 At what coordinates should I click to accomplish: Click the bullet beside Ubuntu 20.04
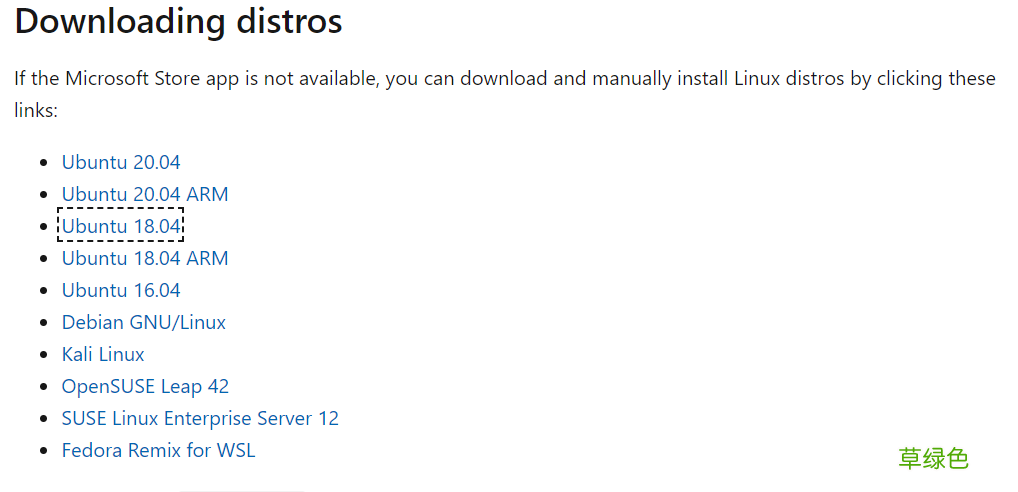44,163
